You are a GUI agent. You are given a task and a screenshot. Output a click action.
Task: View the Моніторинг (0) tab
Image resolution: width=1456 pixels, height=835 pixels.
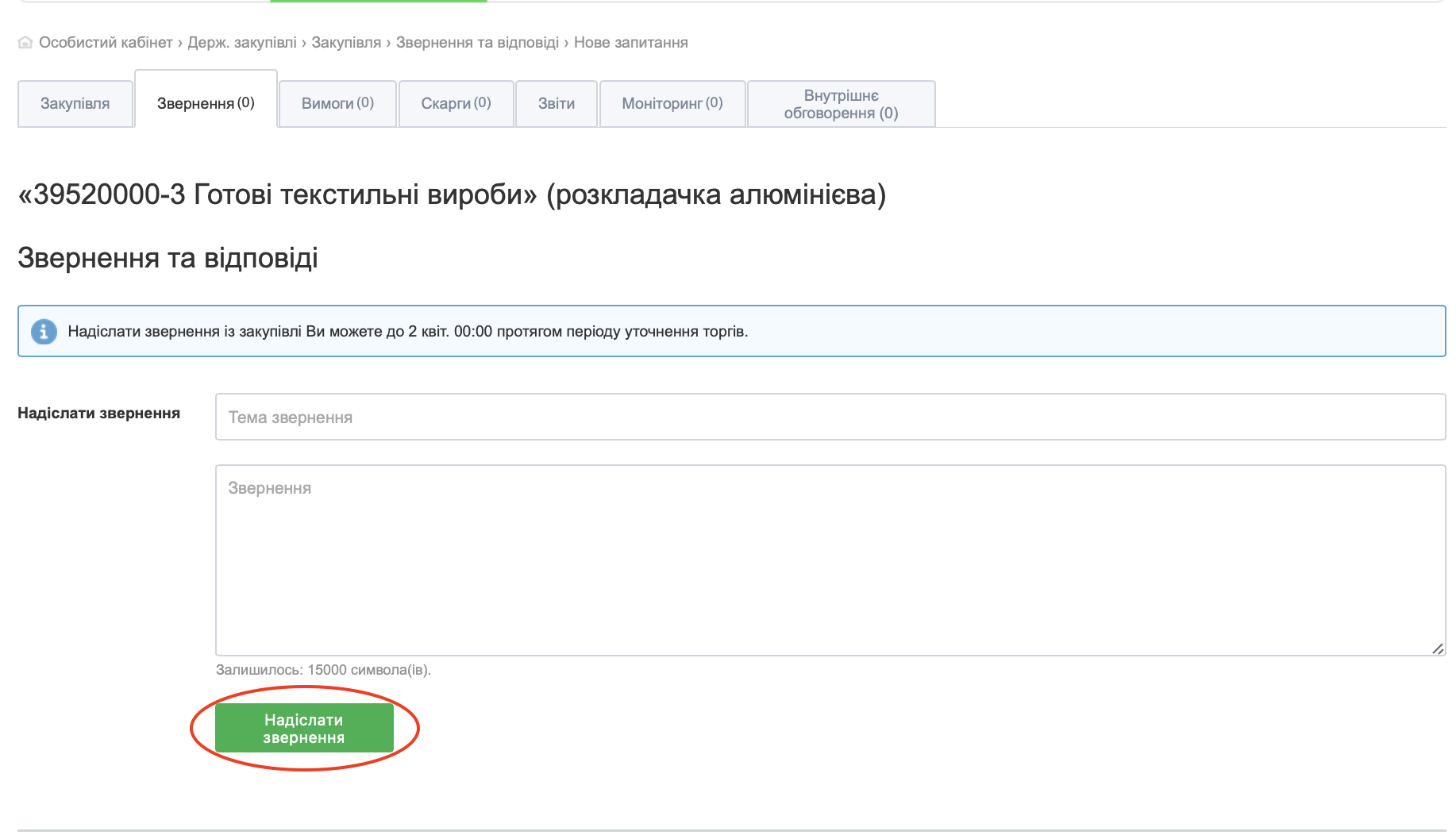pyautogui.click(x=672, y=103)
